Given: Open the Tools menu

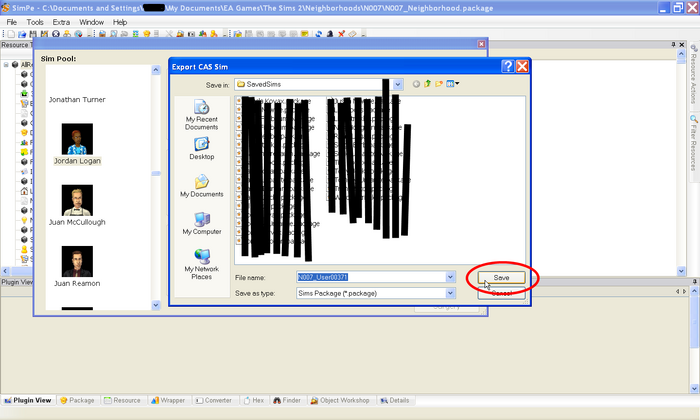Looking at the screenshot, I should point(35,22).
